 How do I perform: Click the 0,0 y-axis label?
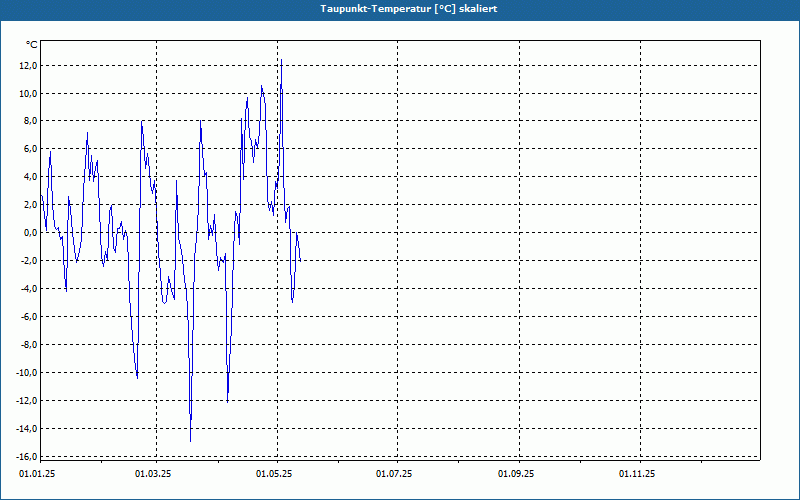(30, 233)
